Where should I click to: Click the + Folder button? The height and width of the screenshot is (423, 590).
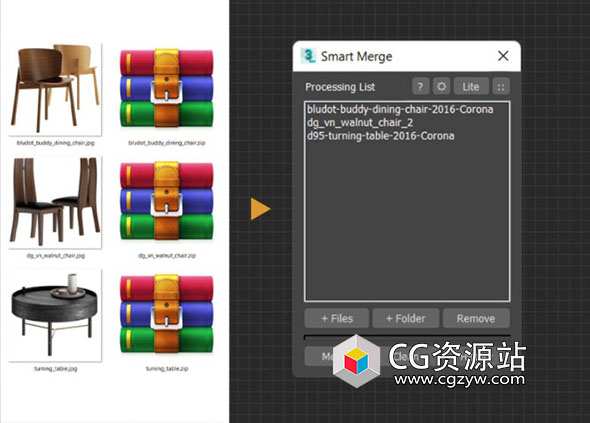click(406, 318)
